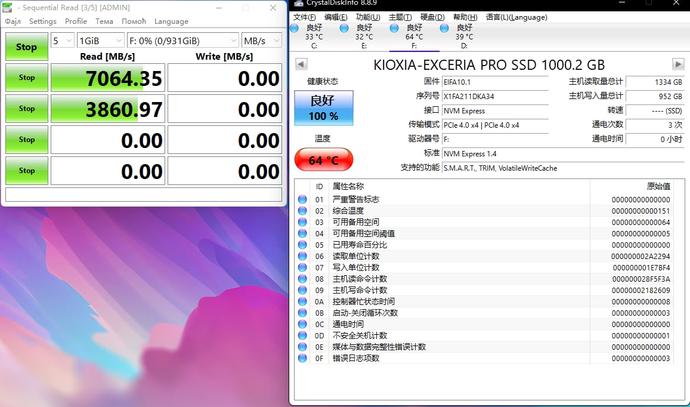Open the 编辑(E) menu in CrystalDiskInfo
The height and width of the screenshot is (407, 690).
click(336, 17)
